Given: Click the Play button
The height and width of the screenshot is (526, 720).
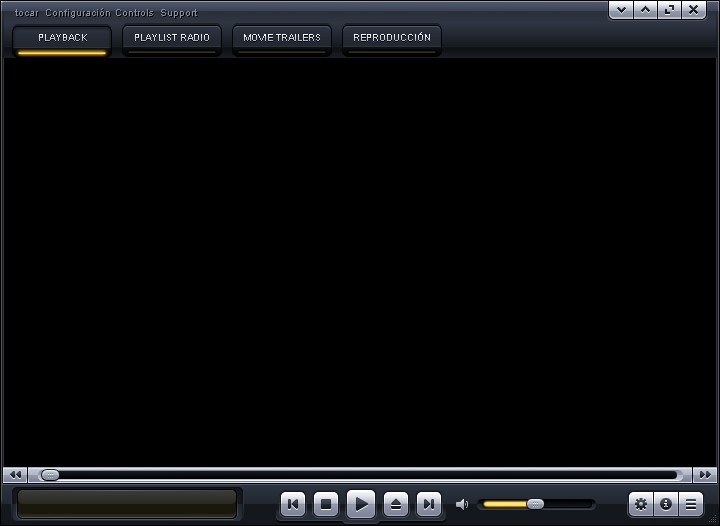Looking at the screenshot, I should 361,504.
